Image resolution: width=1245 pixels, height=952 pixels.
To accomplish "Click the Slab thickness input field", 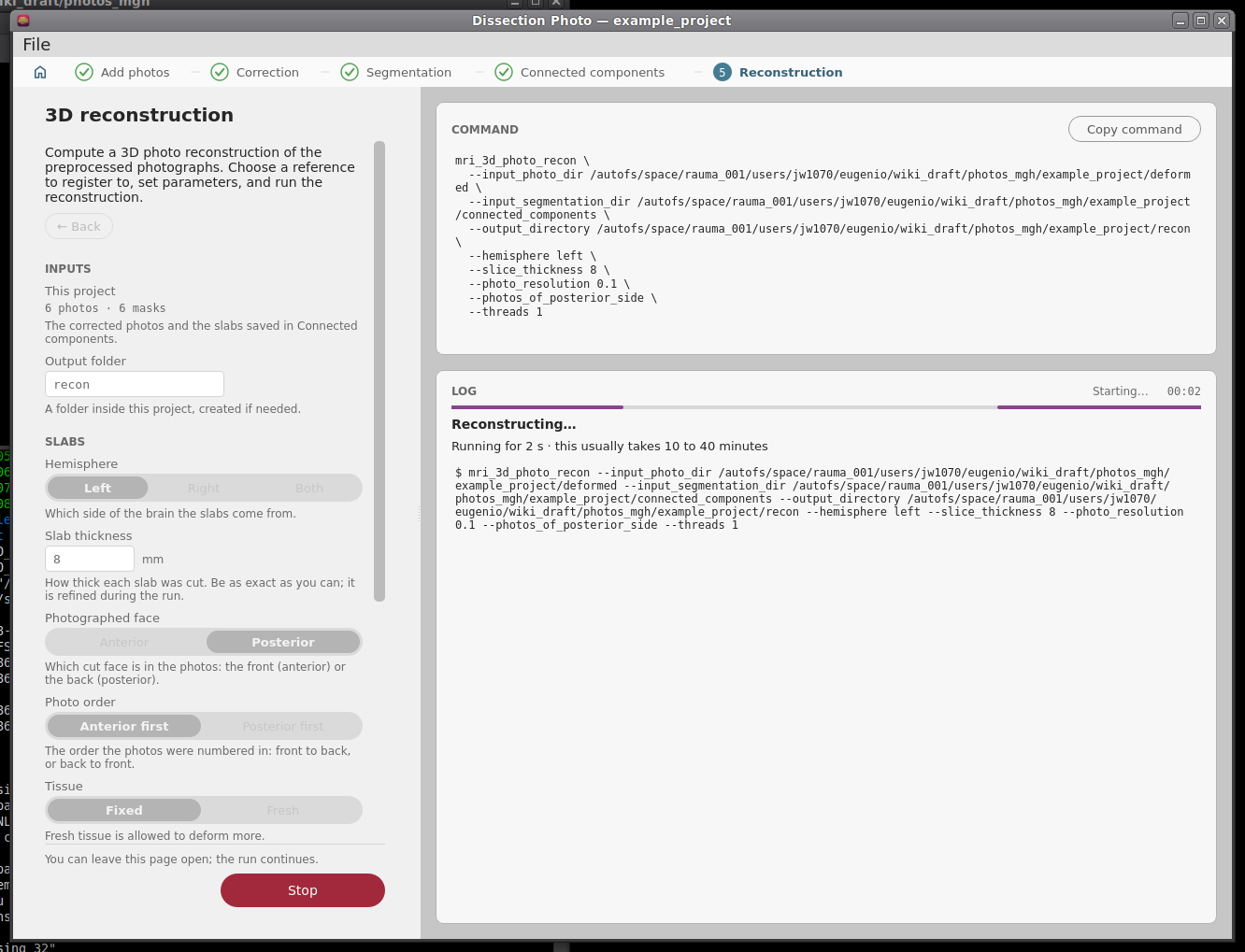I will pos(90,559).
